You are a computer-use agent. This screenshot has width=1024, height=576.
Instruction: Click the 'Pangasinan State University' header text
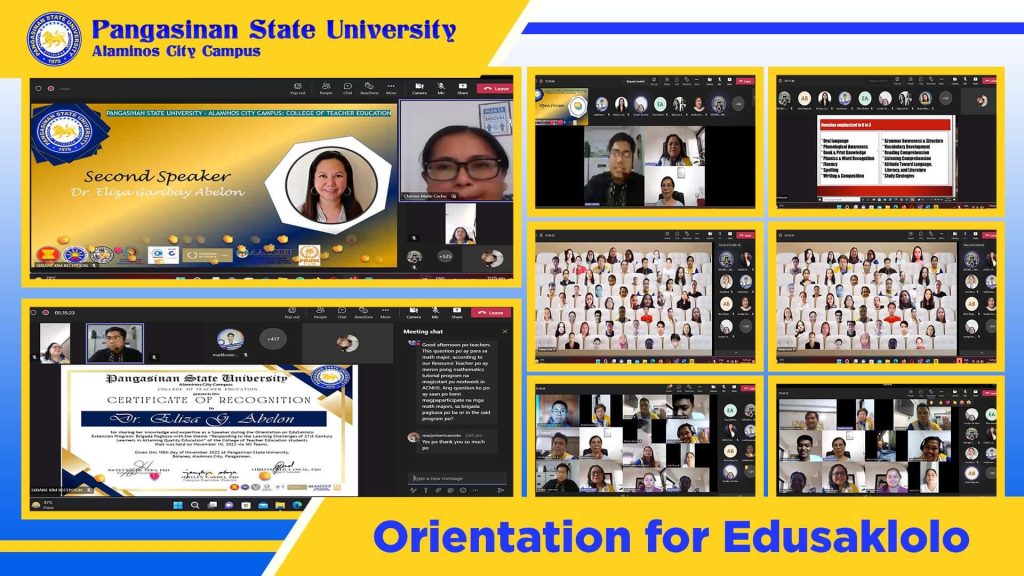[x=274, y=29]
